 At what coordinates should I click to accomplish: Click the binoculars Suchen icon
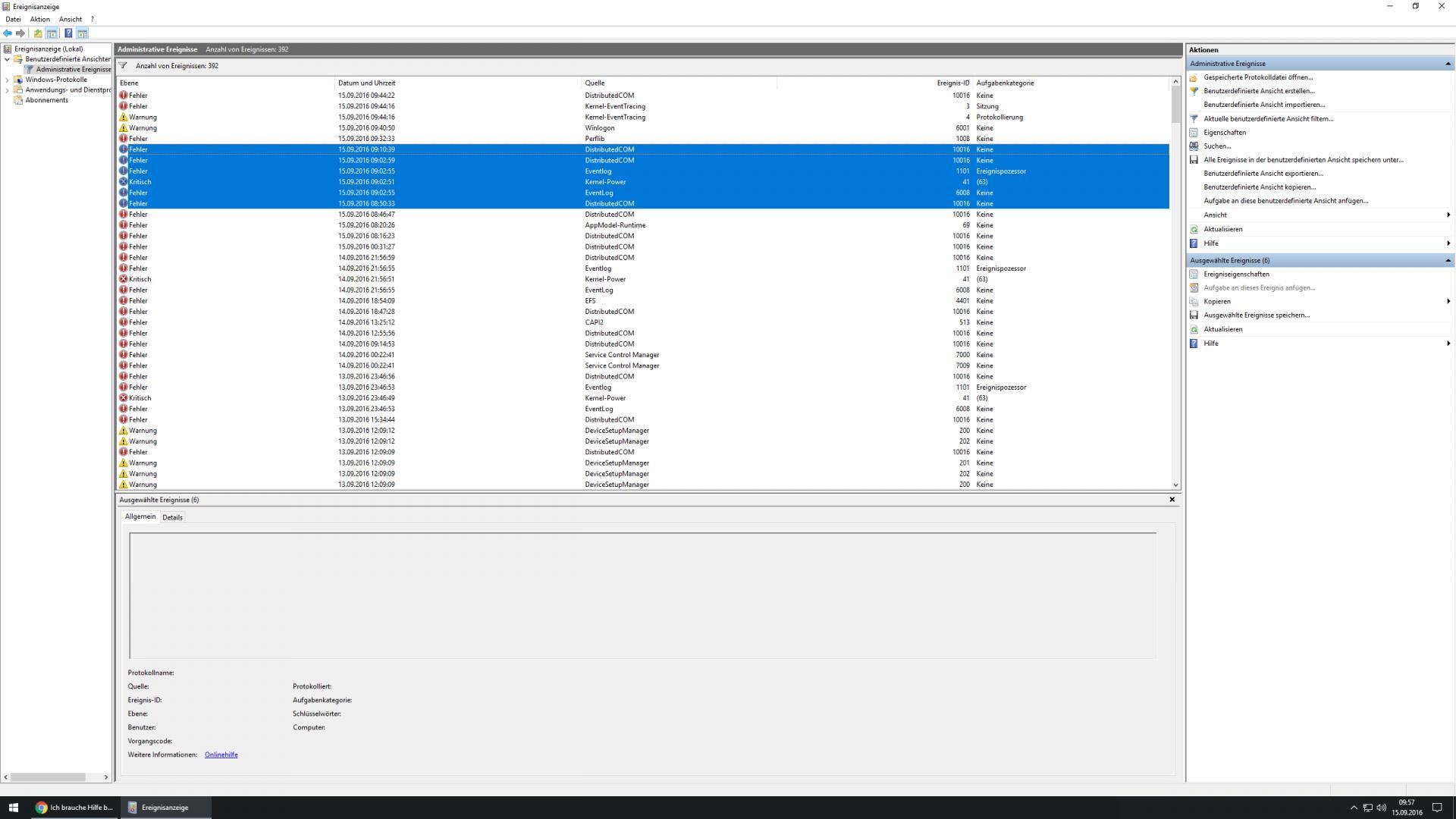tap(1194, 146)
